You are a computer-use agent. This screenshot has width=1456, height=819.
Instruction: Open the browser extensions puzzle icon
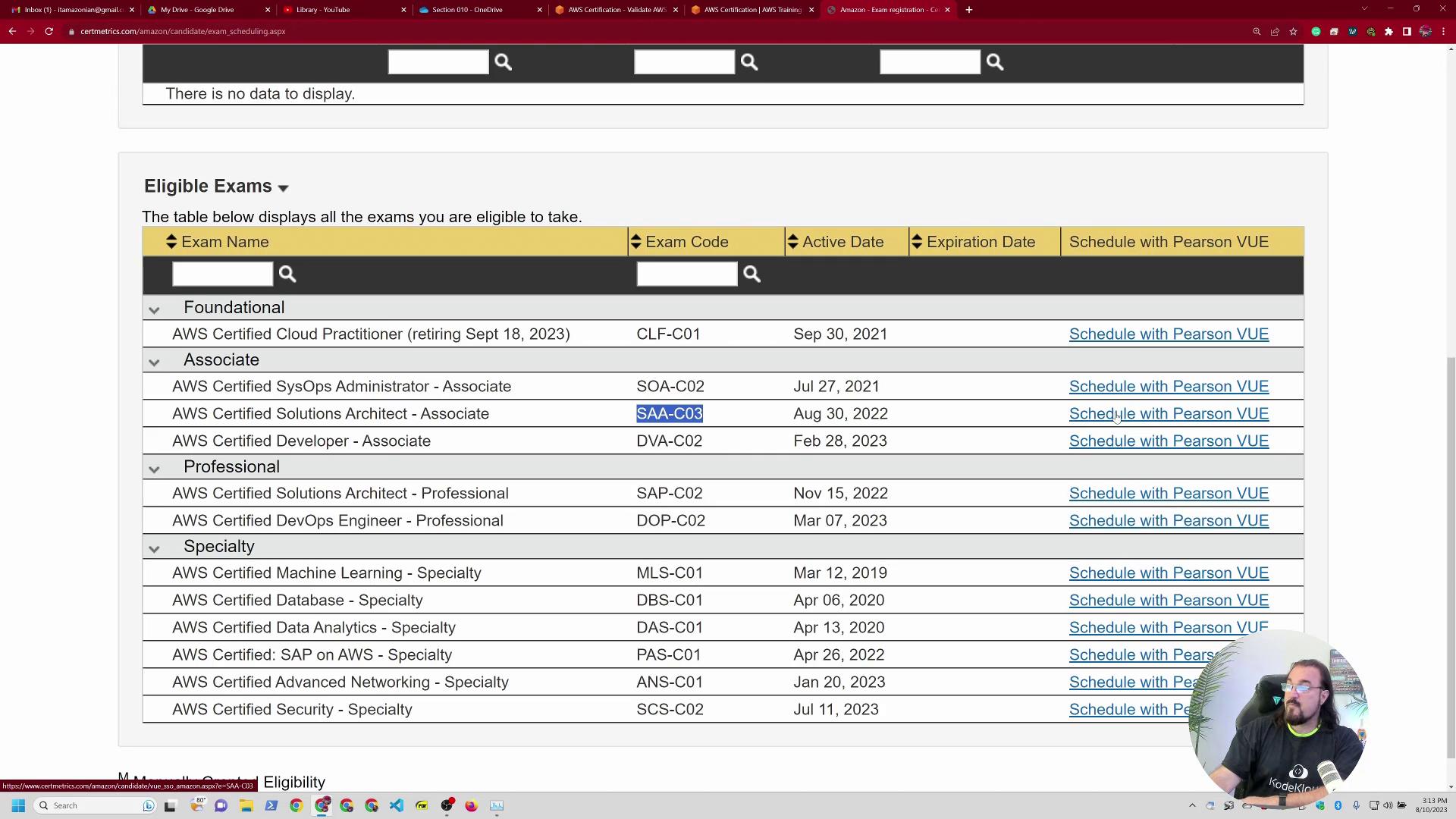tap(1389, 31)
